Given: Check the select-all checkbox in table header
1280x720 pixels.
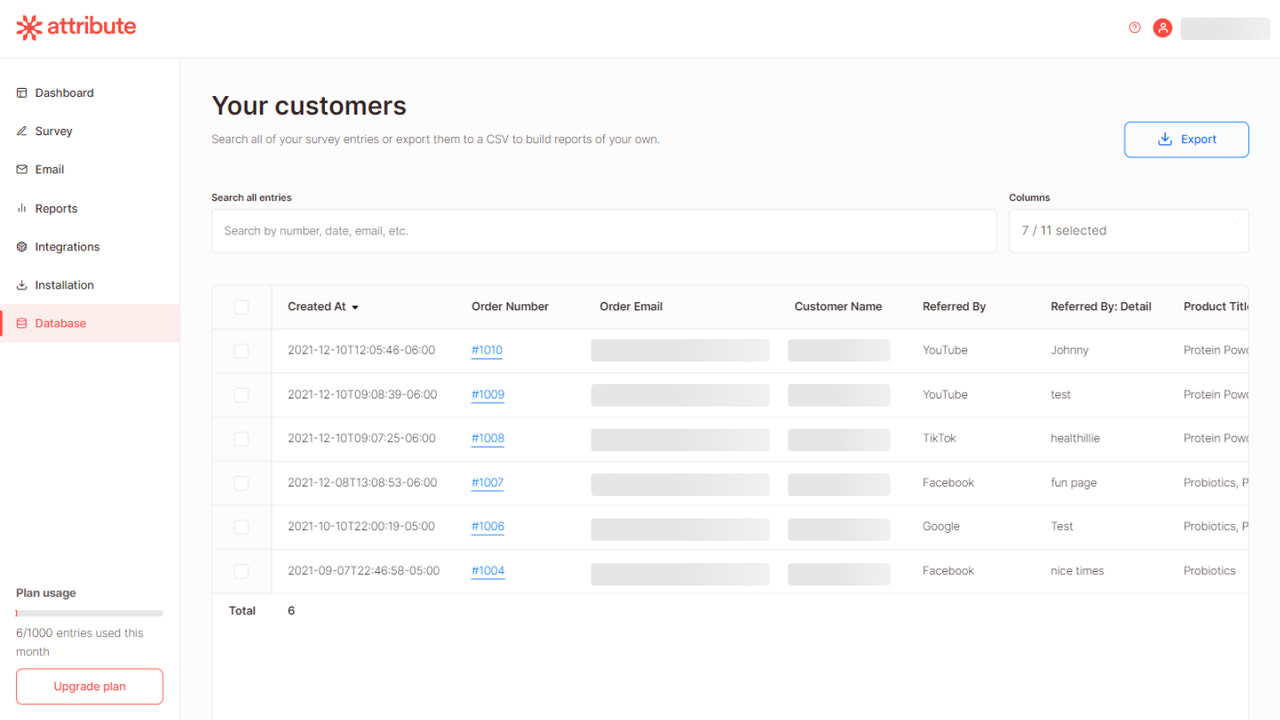Looking at the screenshot, I should pyautogui.click(x=241, y=306).
